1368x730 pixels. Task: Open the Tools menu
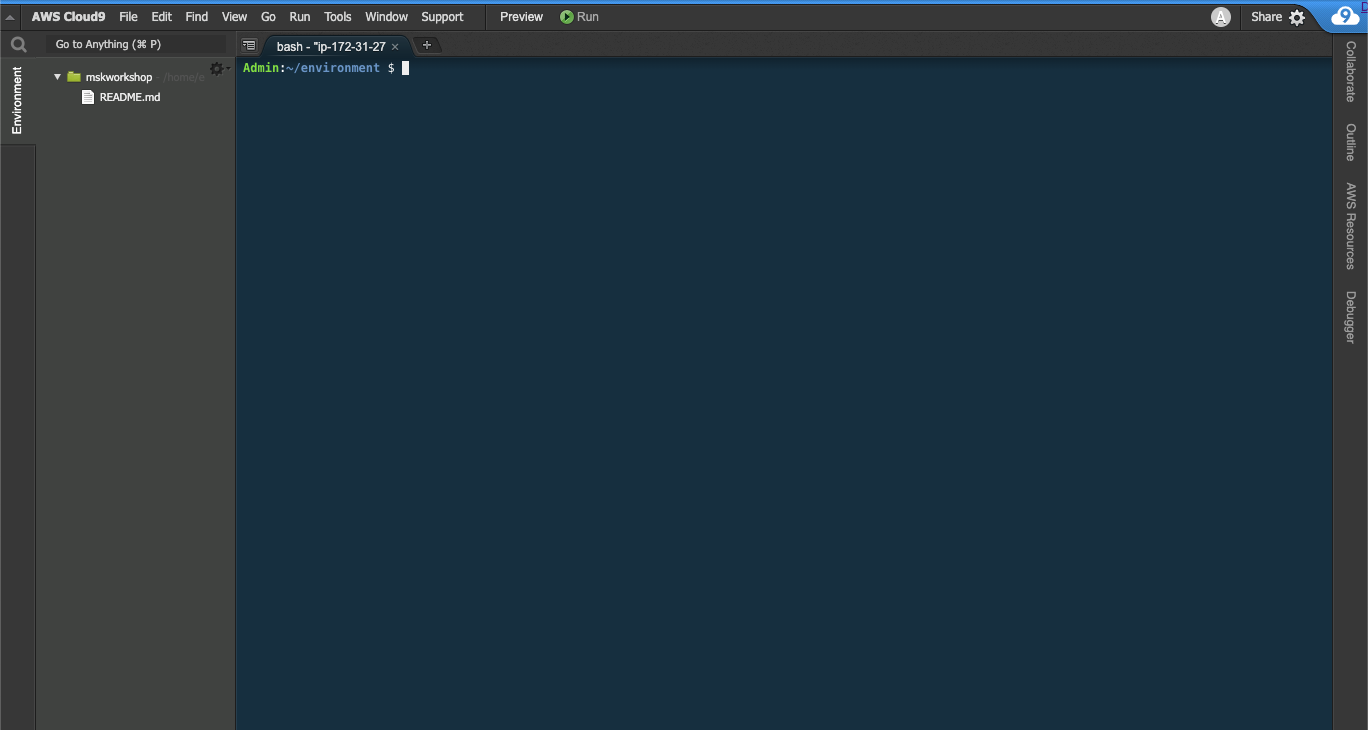338,17
